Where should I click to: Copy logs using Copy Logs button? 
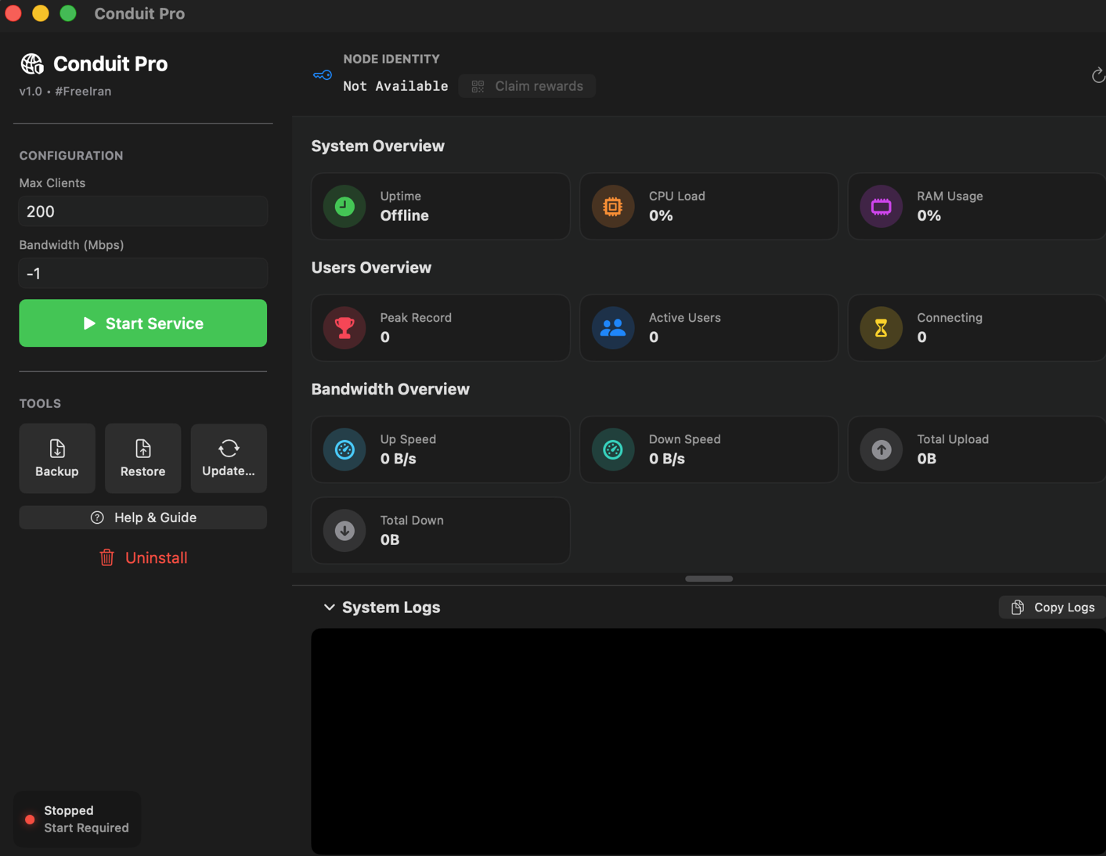(1052, 607)
